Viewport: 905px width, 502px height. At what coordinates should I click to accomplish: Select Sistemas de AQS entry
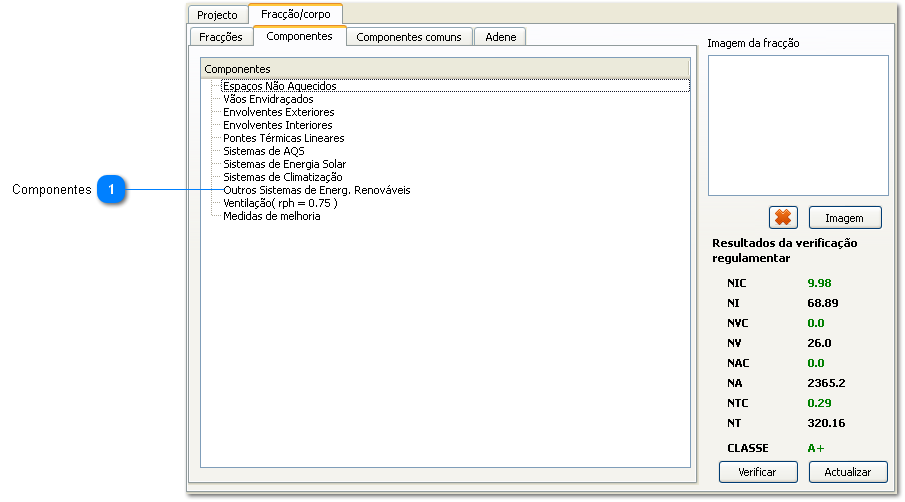(x=263, y=151)
